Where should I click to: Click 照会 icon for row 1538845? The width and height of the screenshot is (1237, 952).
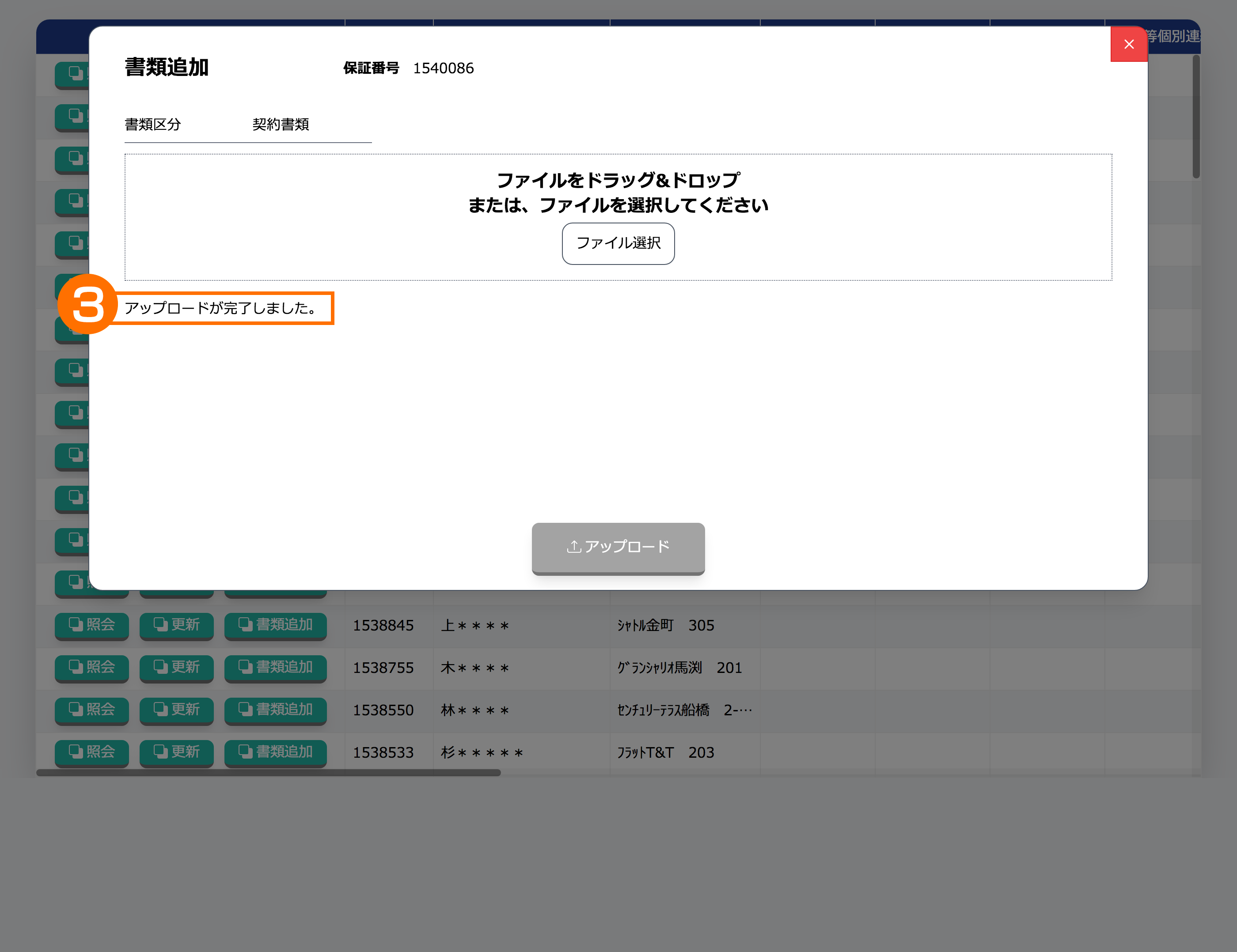click(x=76, y=624)
